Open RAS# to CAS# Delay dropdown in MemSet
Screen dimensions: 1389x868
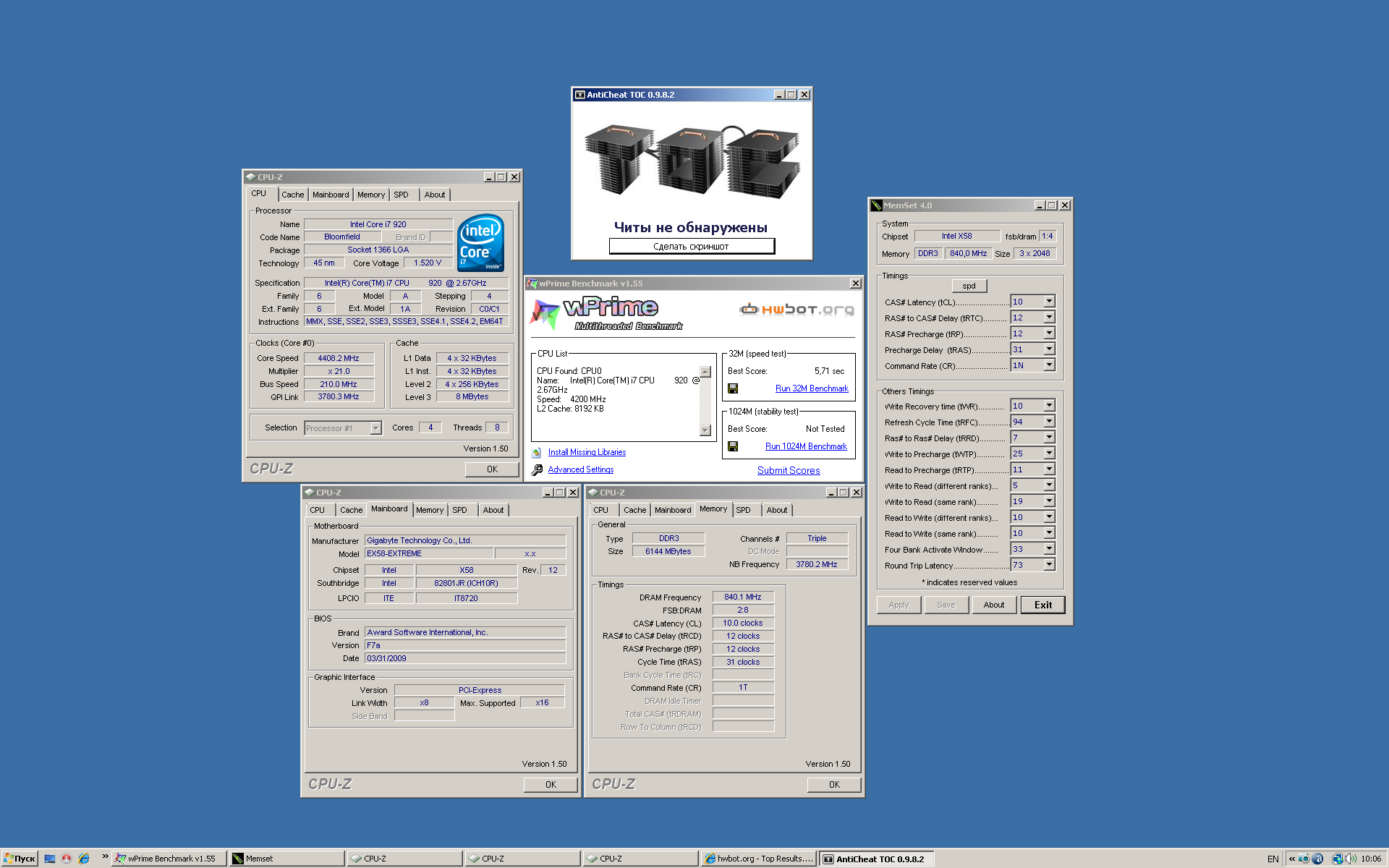(x=1049, y=318)
